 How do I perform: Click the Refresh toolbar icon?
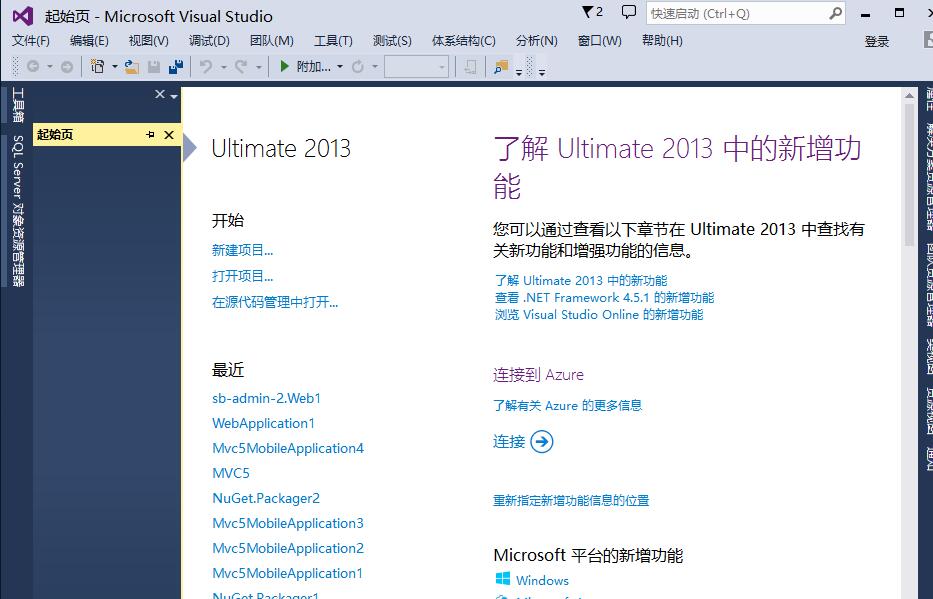[358, 67]
